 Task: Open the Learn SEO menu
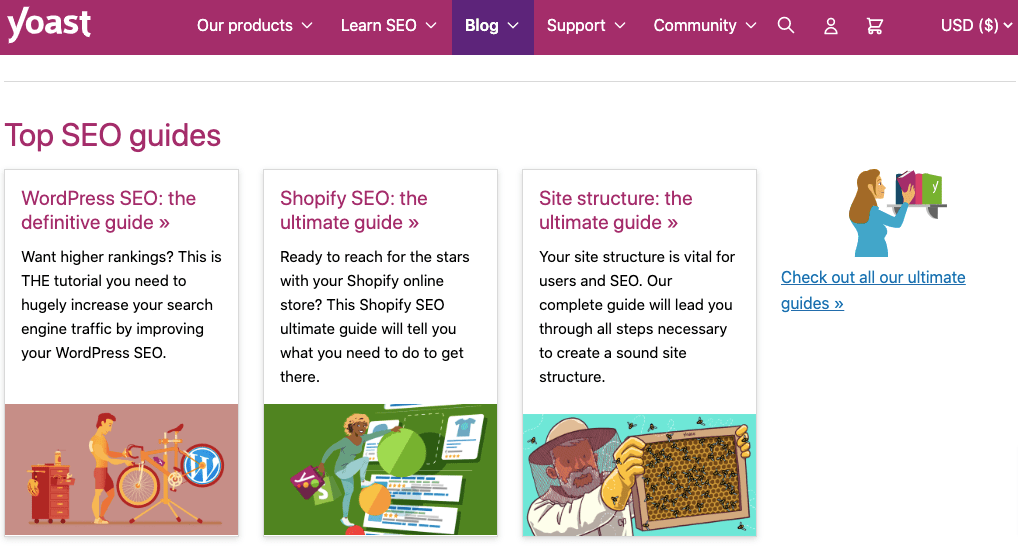click(388, 25)
